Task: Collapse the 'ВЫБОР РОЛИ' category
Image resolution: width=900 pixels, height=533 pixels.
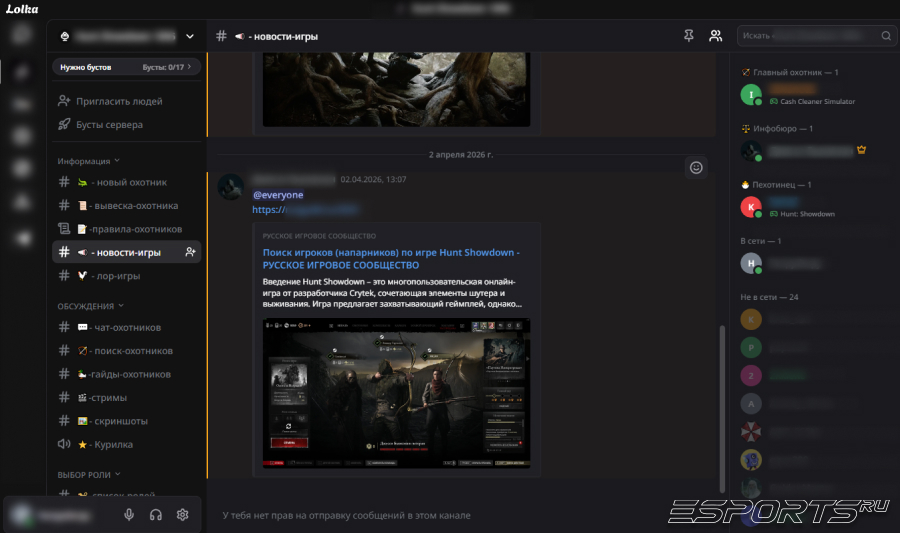Action: click(89, 475)
